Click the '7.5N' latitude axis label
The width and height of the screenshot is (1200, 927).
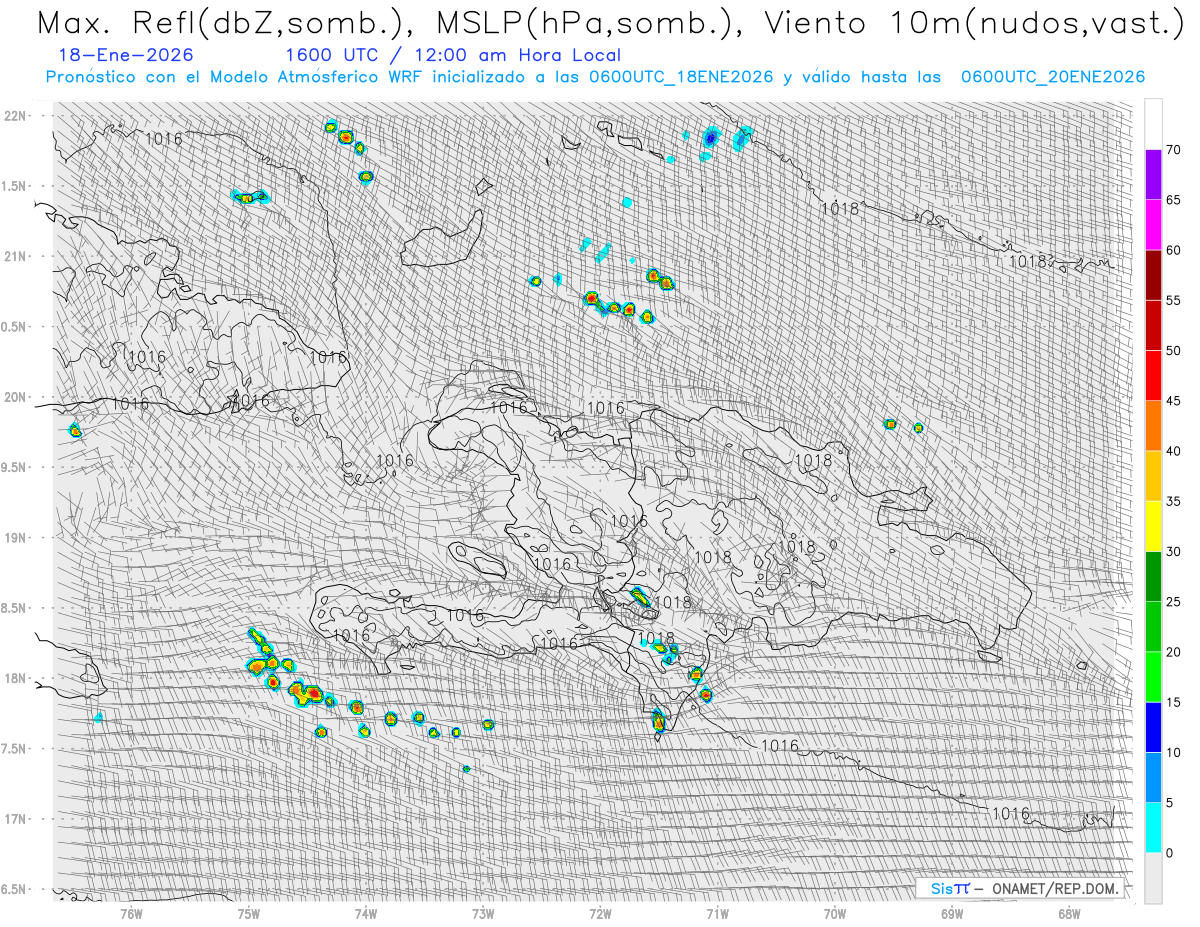click(14, 748)
